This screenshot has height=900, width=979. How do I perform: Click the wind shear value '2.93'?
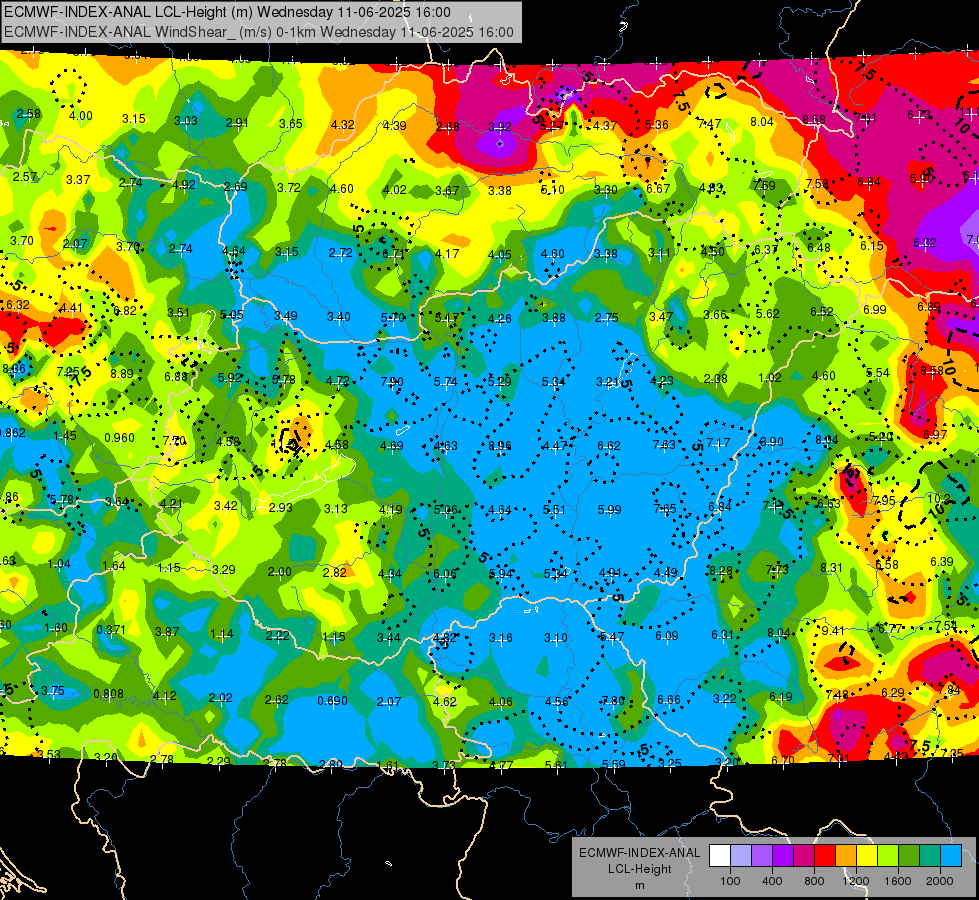[x=280, y=507]
